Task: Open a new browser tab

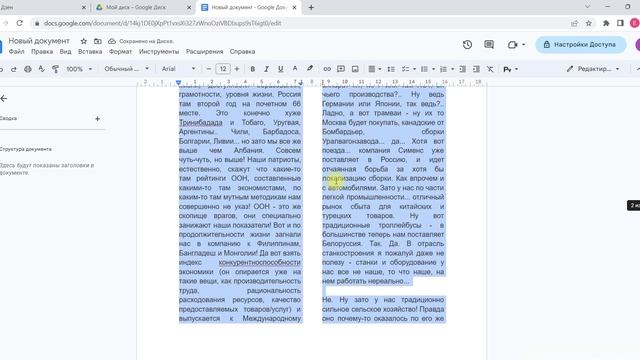Action: pyautogui.click(x=311, y=7)
